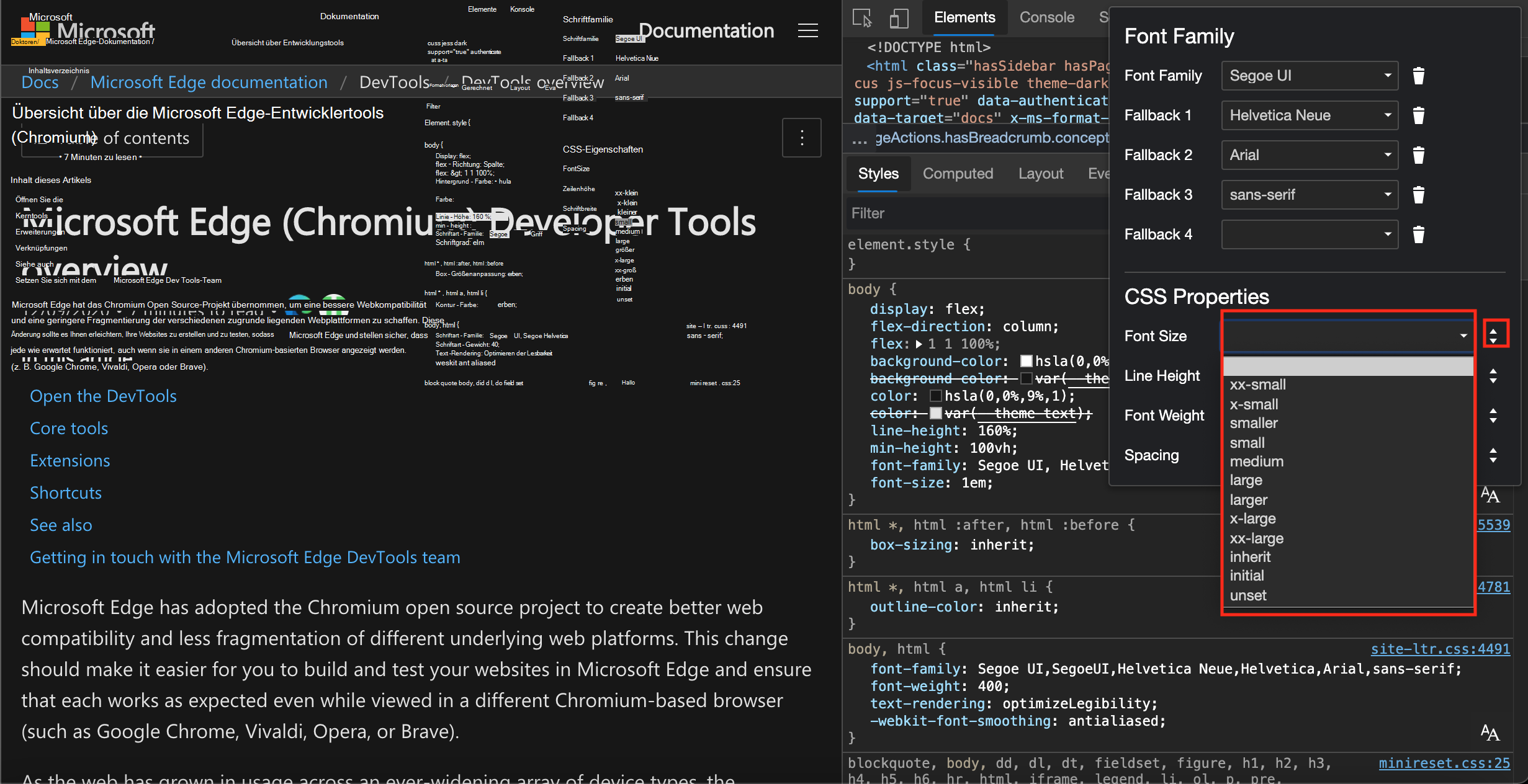1528x784 pixels.
Task: Open hamburger menu next to Documentation
Action: point(807,30)
